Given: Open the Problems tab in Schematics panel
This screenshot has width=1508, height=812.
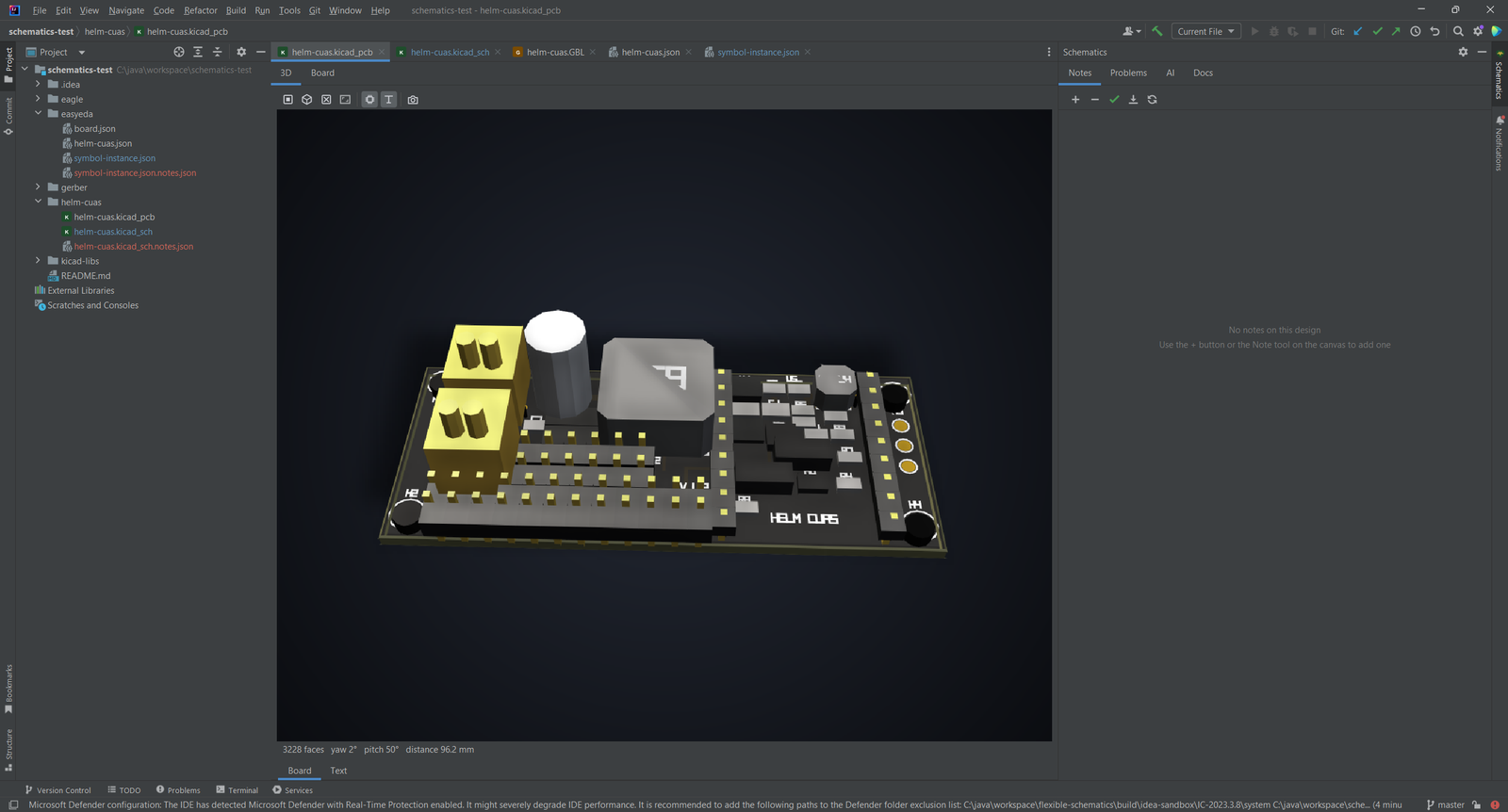Looking at the screenshot, I should tap(1128, 73).
